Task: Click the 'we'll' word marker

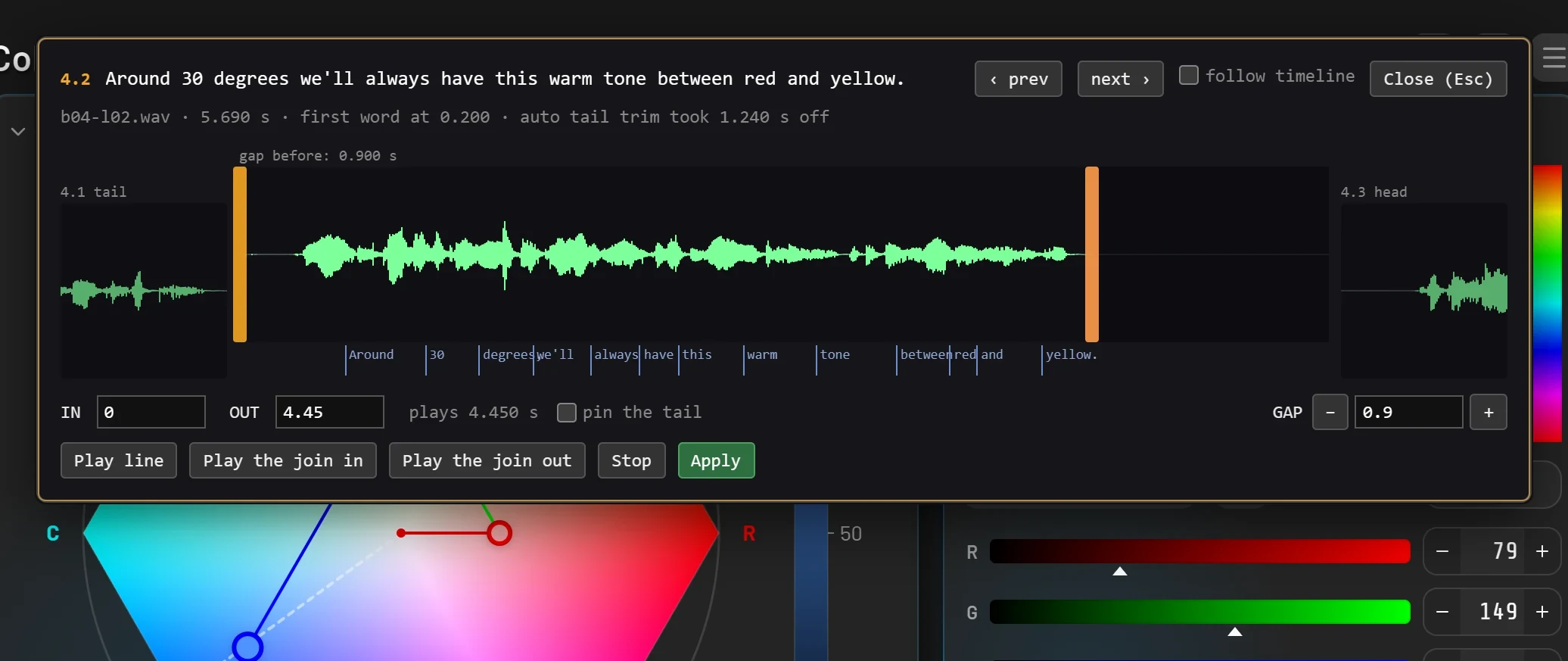Action: (x=554, y=355)
